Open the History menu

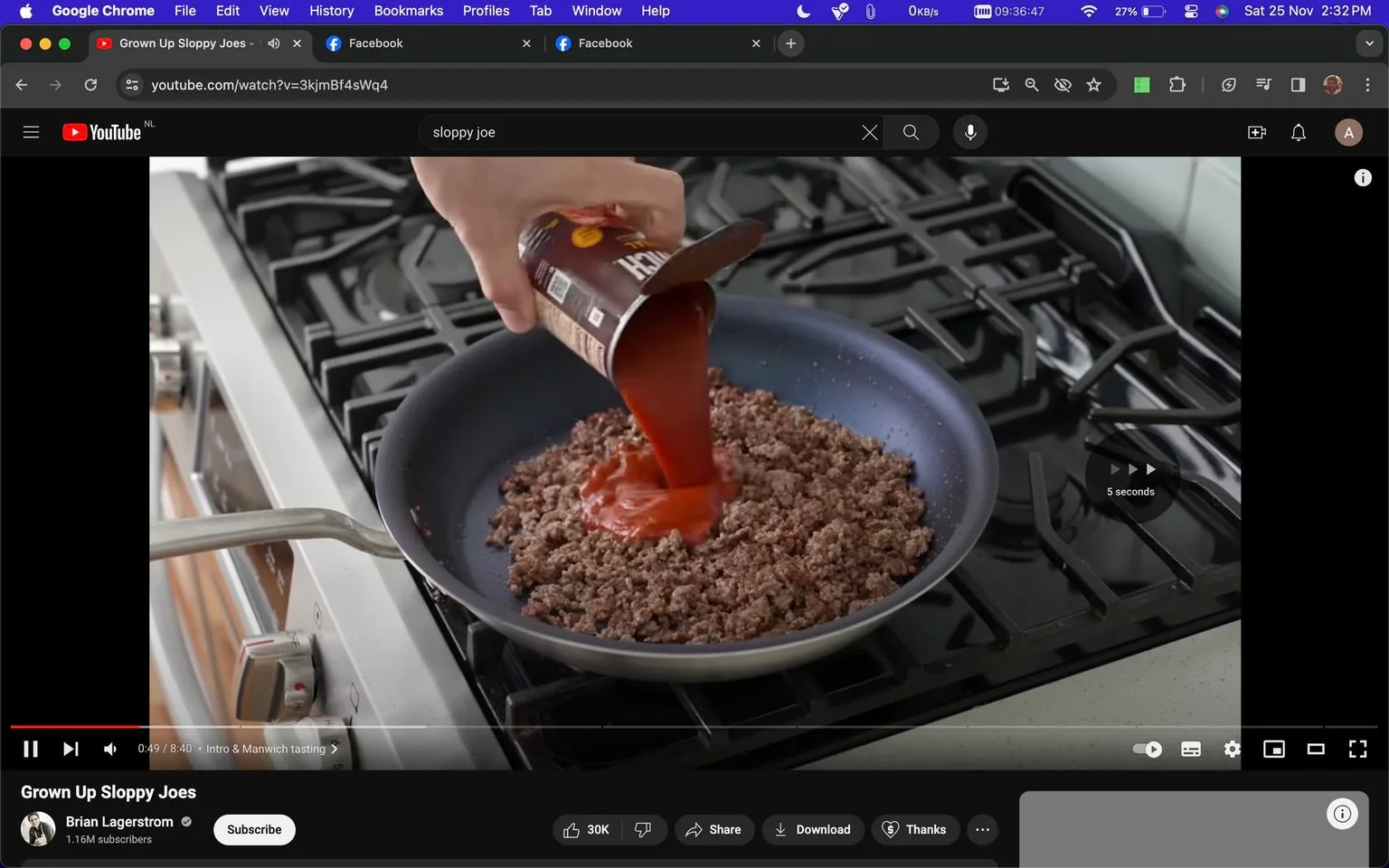tap(330, 11)
